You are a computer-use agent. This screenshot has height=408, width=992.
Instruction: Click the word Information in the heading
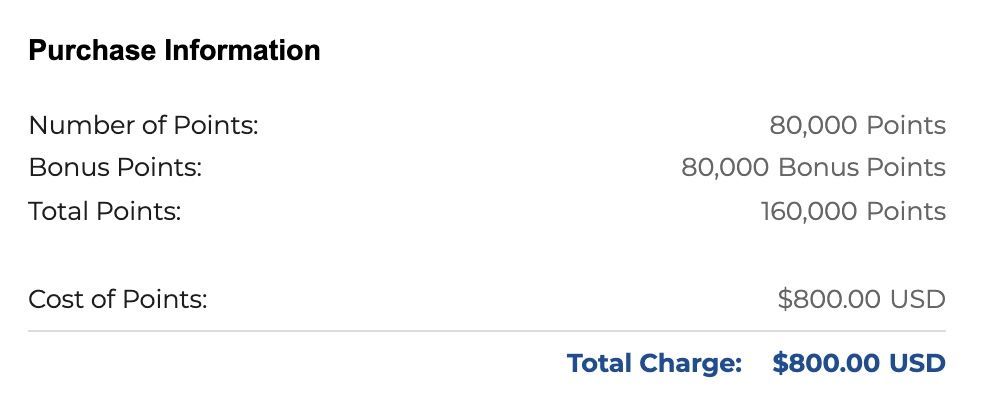tap(242, 50)
